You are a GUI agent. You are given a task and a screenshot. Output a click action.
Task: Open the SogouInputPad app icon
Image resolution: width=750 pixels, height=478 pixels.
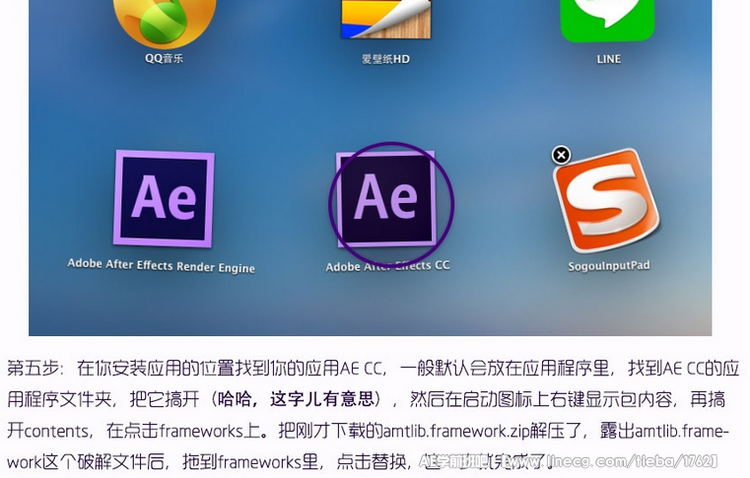click(607, 201)
